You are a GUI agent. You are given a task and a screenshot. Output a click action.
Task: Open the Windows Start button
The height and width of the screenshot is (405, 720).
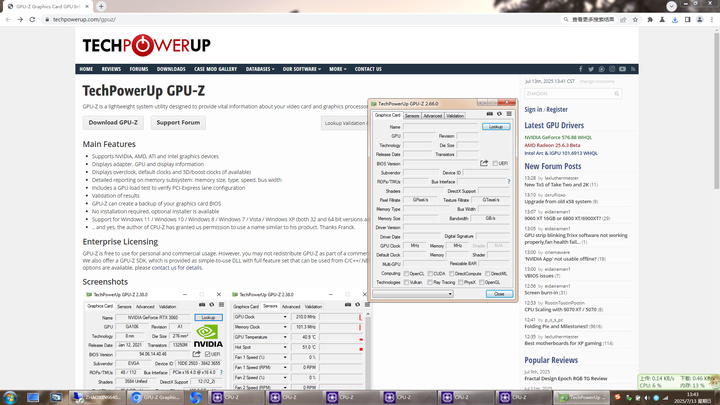[10, 397]
